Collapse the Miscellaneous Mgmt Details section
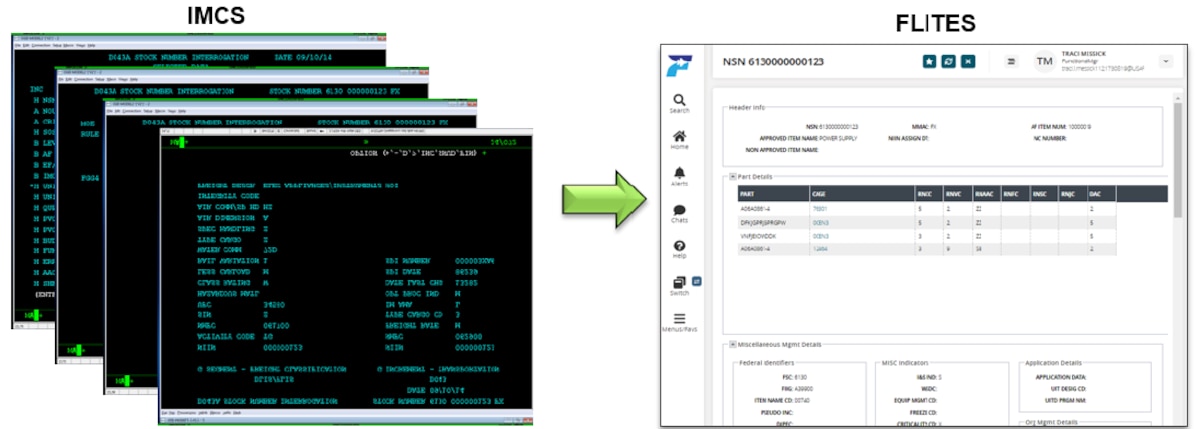This screenshot has width=1200, height=429. [x=733, y=344]
